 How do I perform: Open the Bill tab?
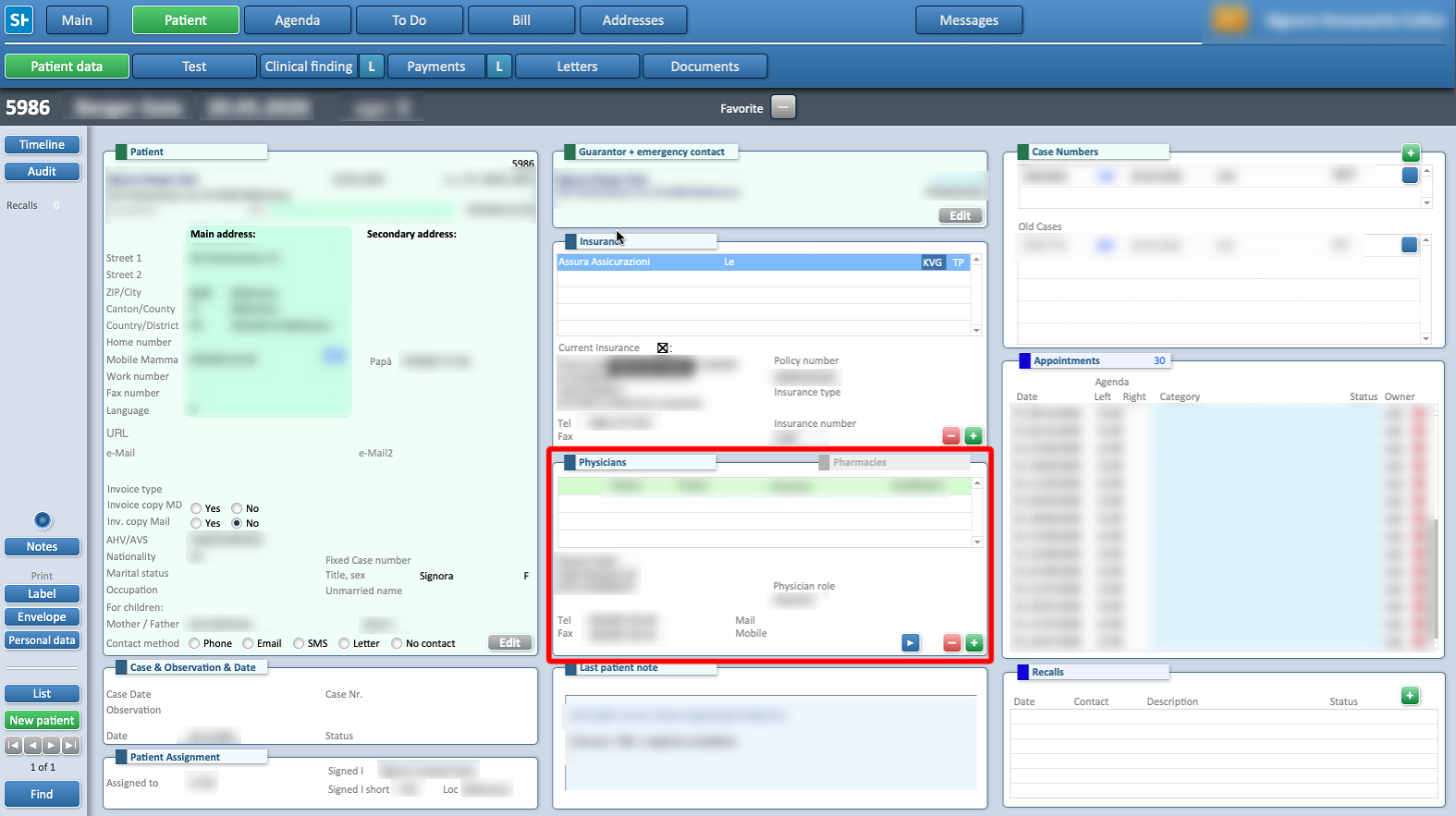click(521, 20)
